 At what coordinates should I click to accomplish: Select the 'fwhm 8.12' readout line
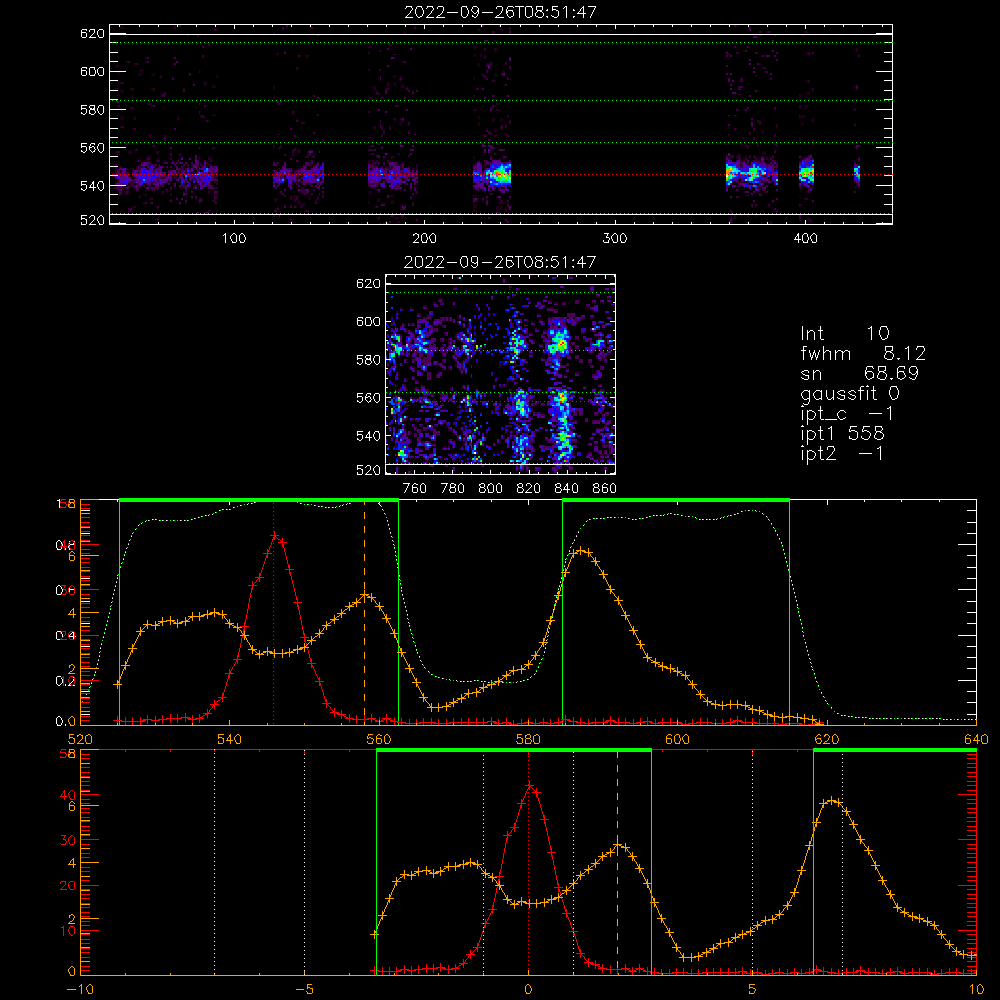863,353
